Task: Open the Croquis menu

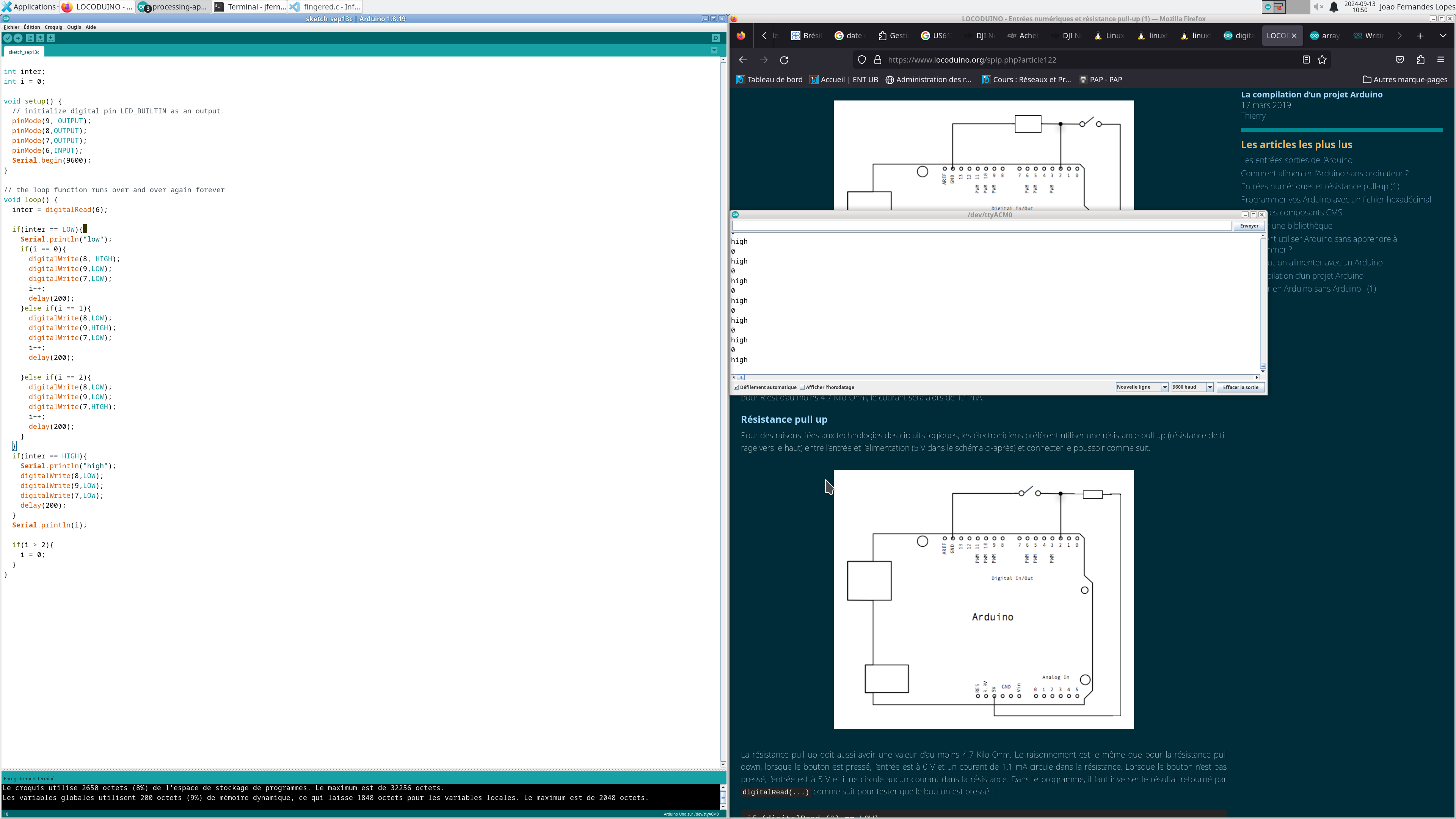Action: [54, 27]
